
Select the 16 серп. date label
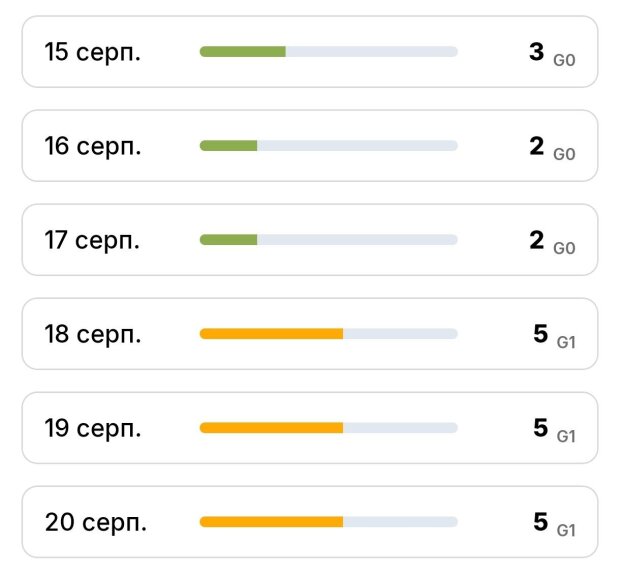coord(93,146)
